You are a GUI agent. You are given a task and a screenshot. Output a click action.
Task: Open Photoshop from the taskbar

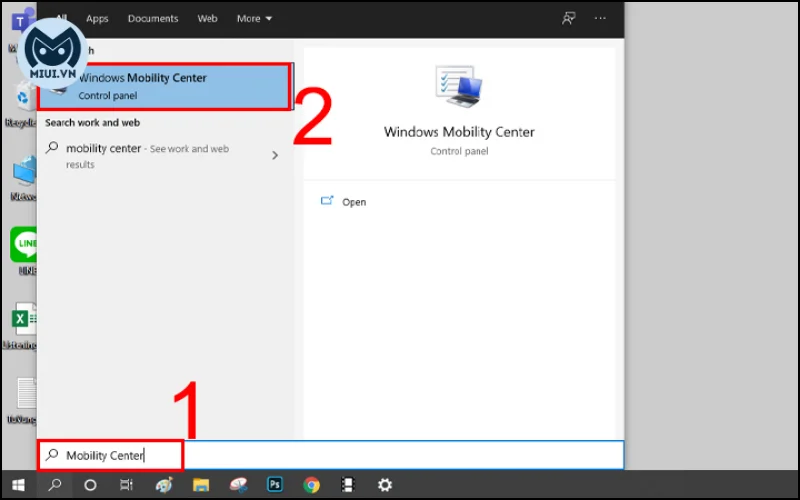pyautogui.click(x=274, y=484)
